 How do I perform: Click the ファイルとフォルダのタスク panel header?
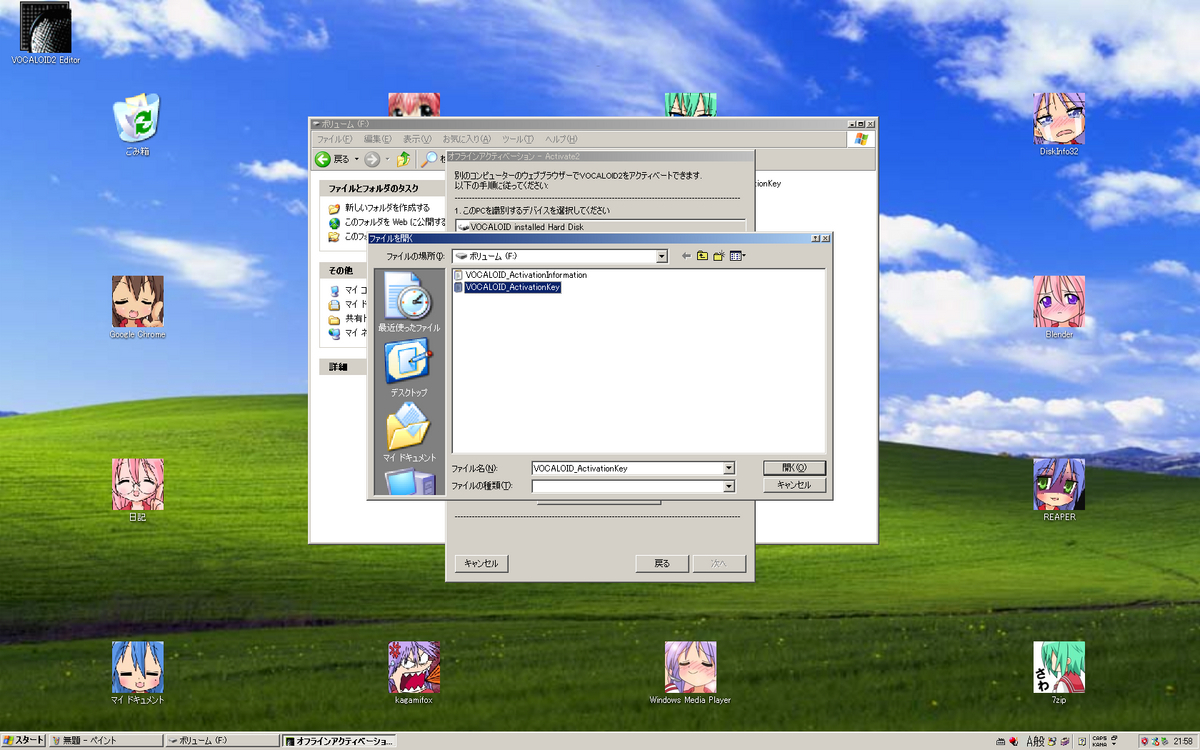(x=382, y=188)
